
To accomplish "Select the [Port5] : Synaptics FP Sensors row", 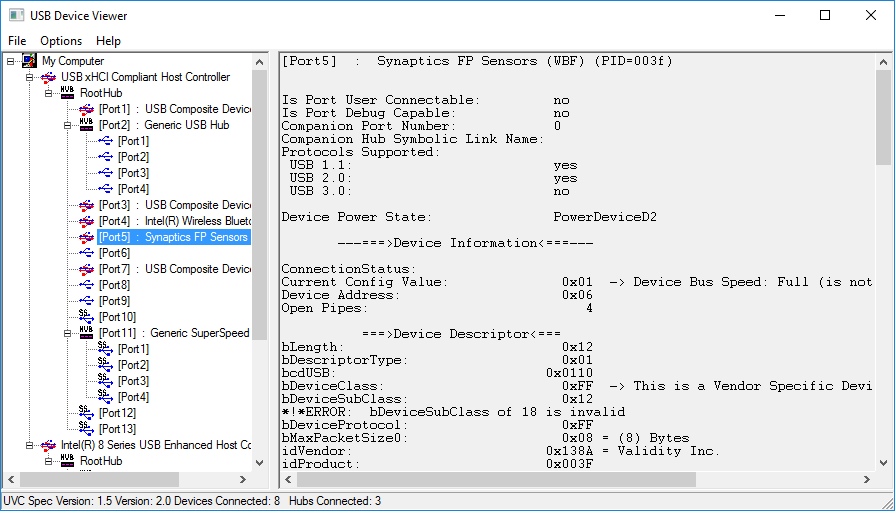I will pyautogui.click(x=174, y=236).
